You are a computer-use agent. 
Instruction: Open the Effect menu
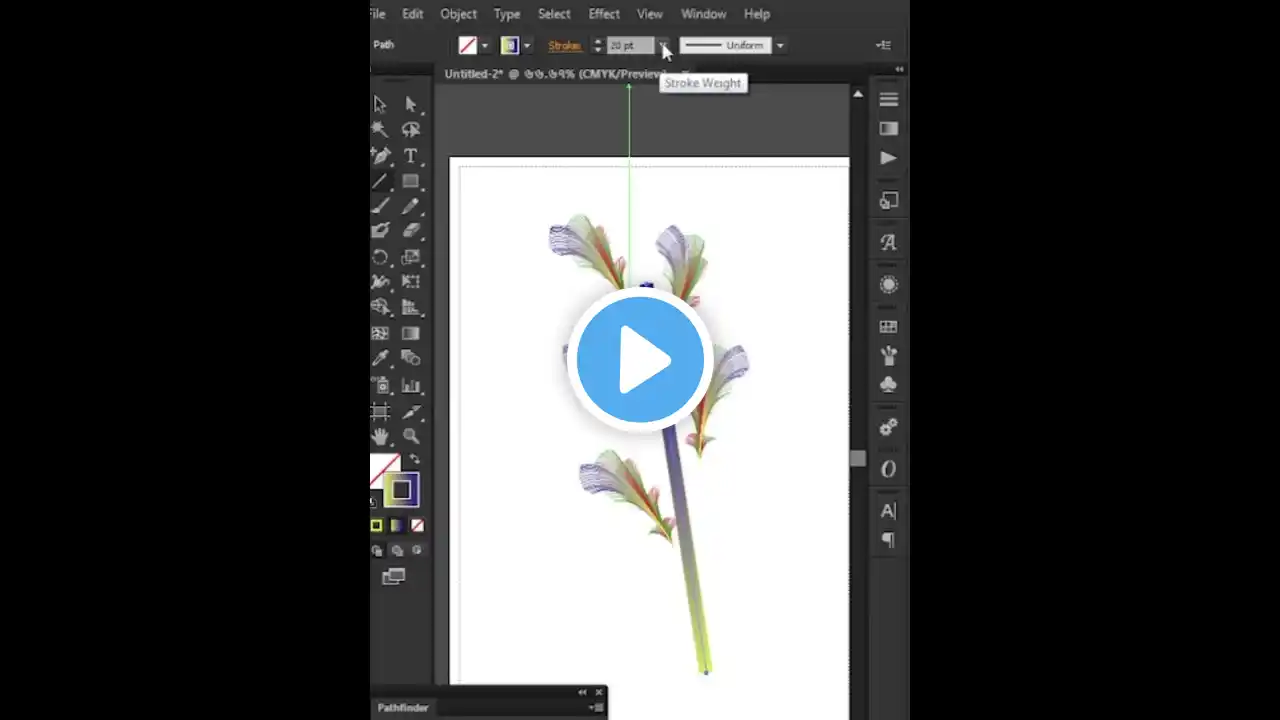pyautogui.click(x=604, y=14)
